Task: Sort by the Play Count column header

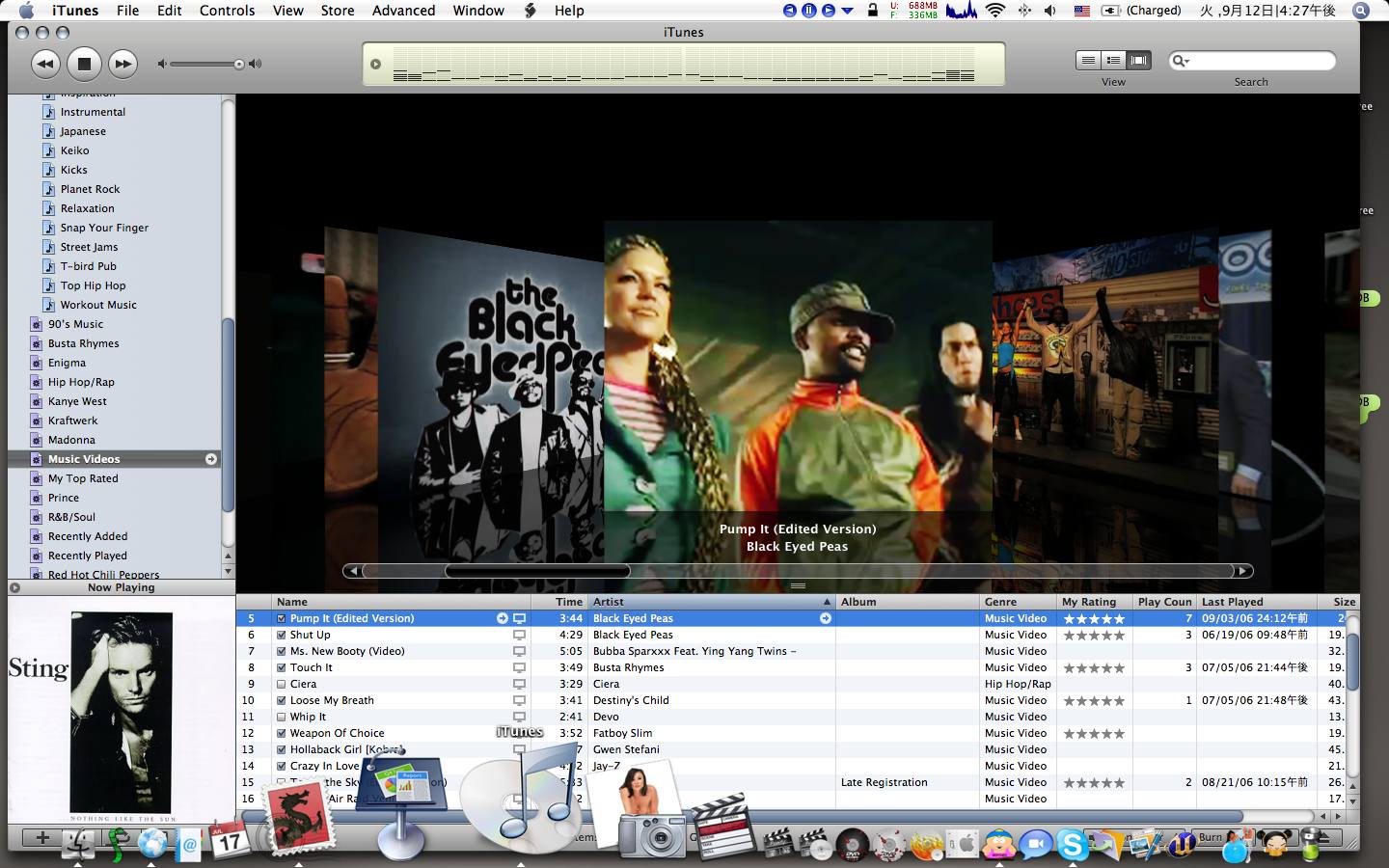Action: pos(1164,601)
